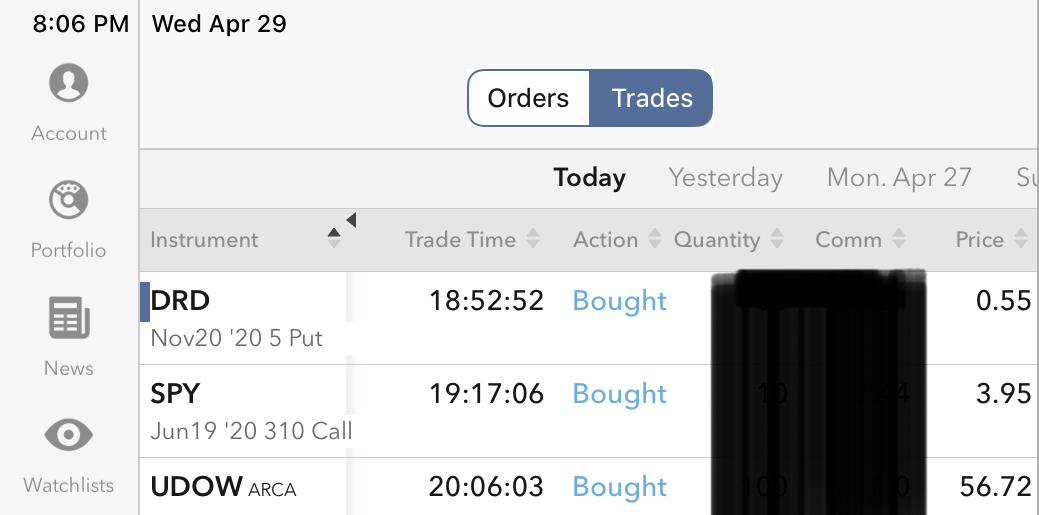Open the Watchlists eye icon
This screenshot has height=515, width=1039.
click(x=68, y=436)
